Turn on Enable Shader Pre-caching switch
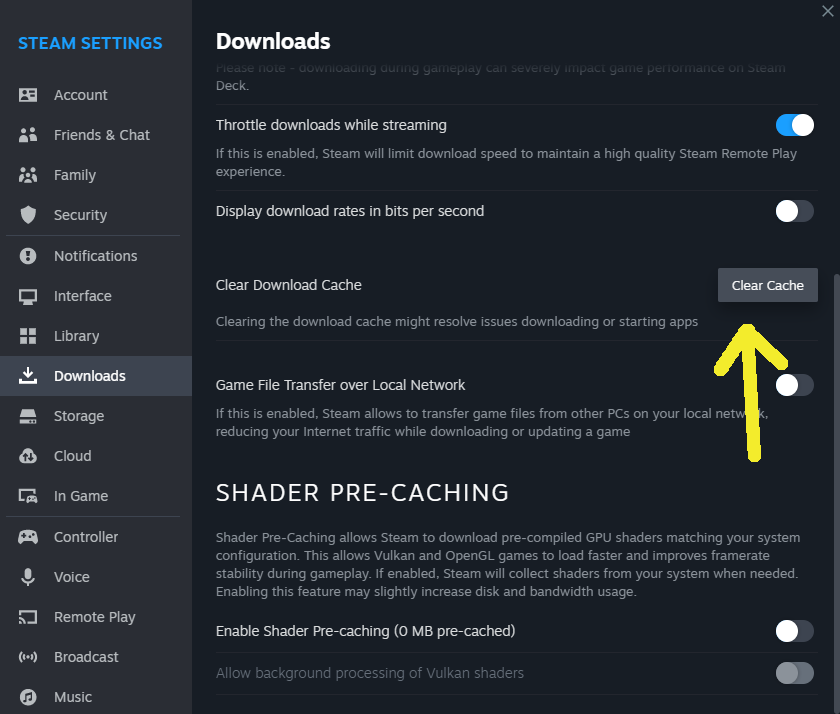Image resolution: width=840 pixels, height=714 pixels. click(795, 631)
